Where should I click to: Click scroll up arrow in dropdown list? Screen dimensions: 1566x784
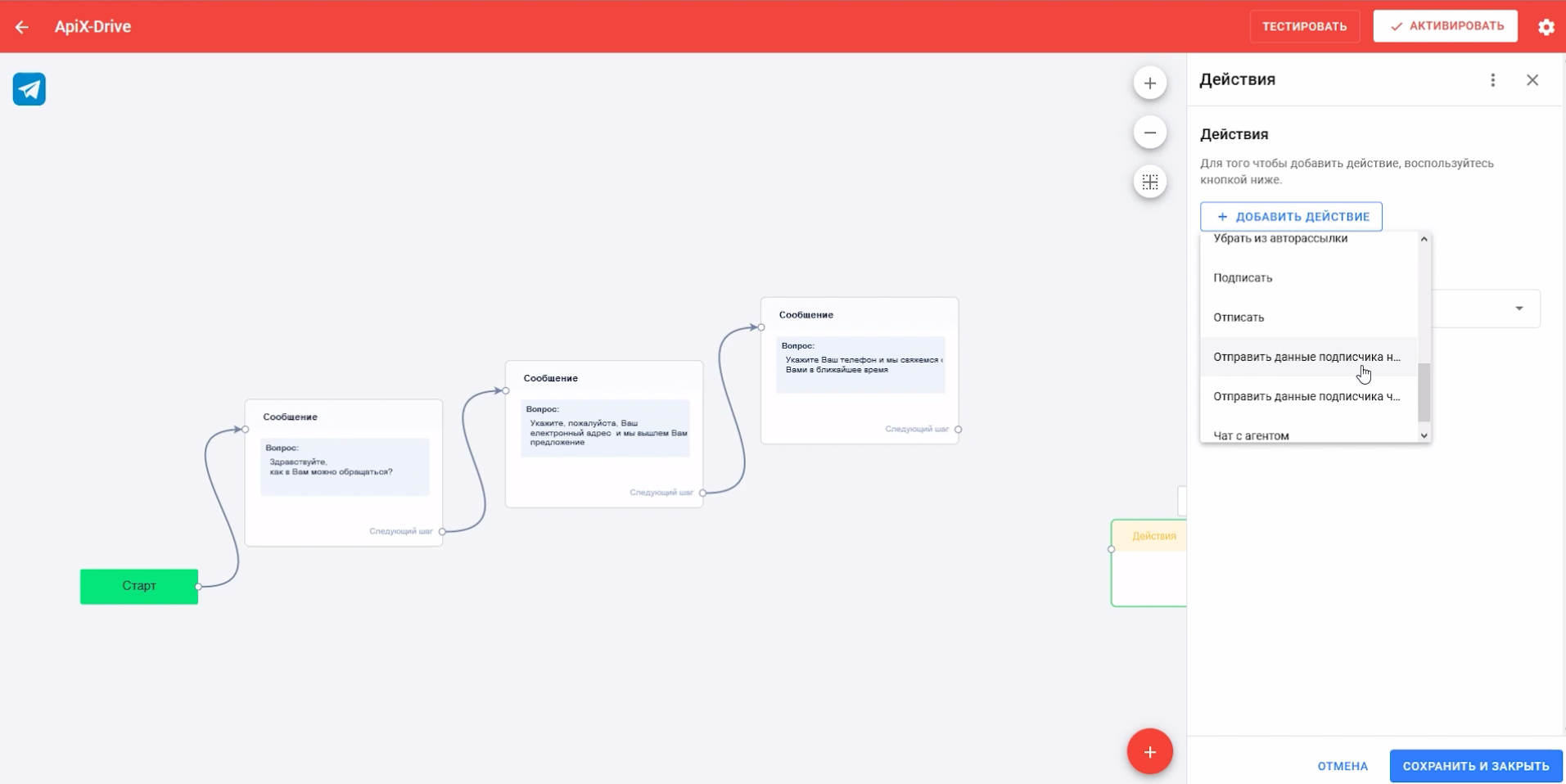(1424, 239)
